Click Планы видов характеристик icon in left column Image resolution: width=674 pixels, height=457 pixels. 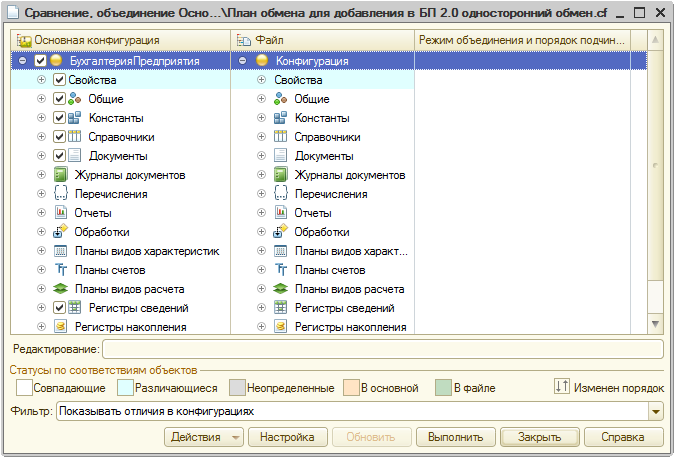(61, 251)
